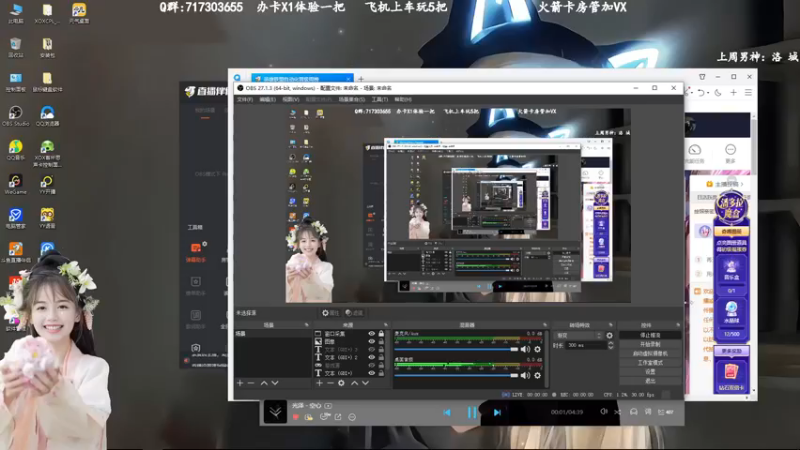This screenshot has height=450, width=800.
Task: Open the QQ音乐 desktop icon
Action: tap(15, 150)
